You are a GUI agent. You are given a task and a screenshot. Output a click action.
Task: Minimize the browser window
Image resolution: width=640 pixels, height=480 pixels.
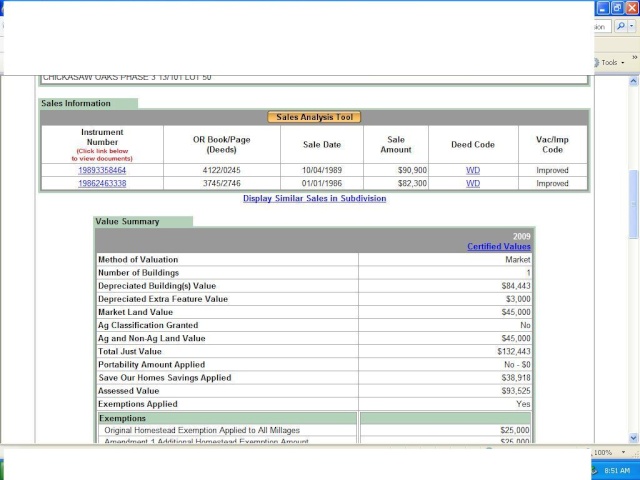(x=603, y=8)
